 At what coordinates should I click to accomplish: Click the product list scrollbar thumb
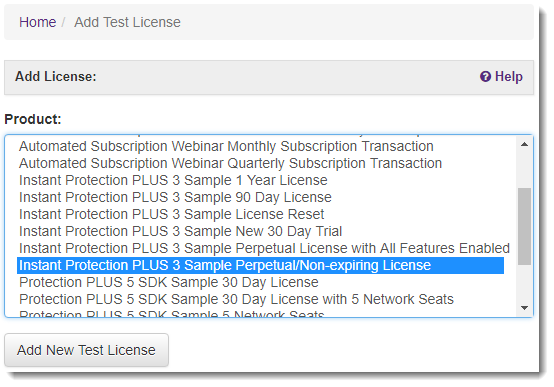pos(524,226)
